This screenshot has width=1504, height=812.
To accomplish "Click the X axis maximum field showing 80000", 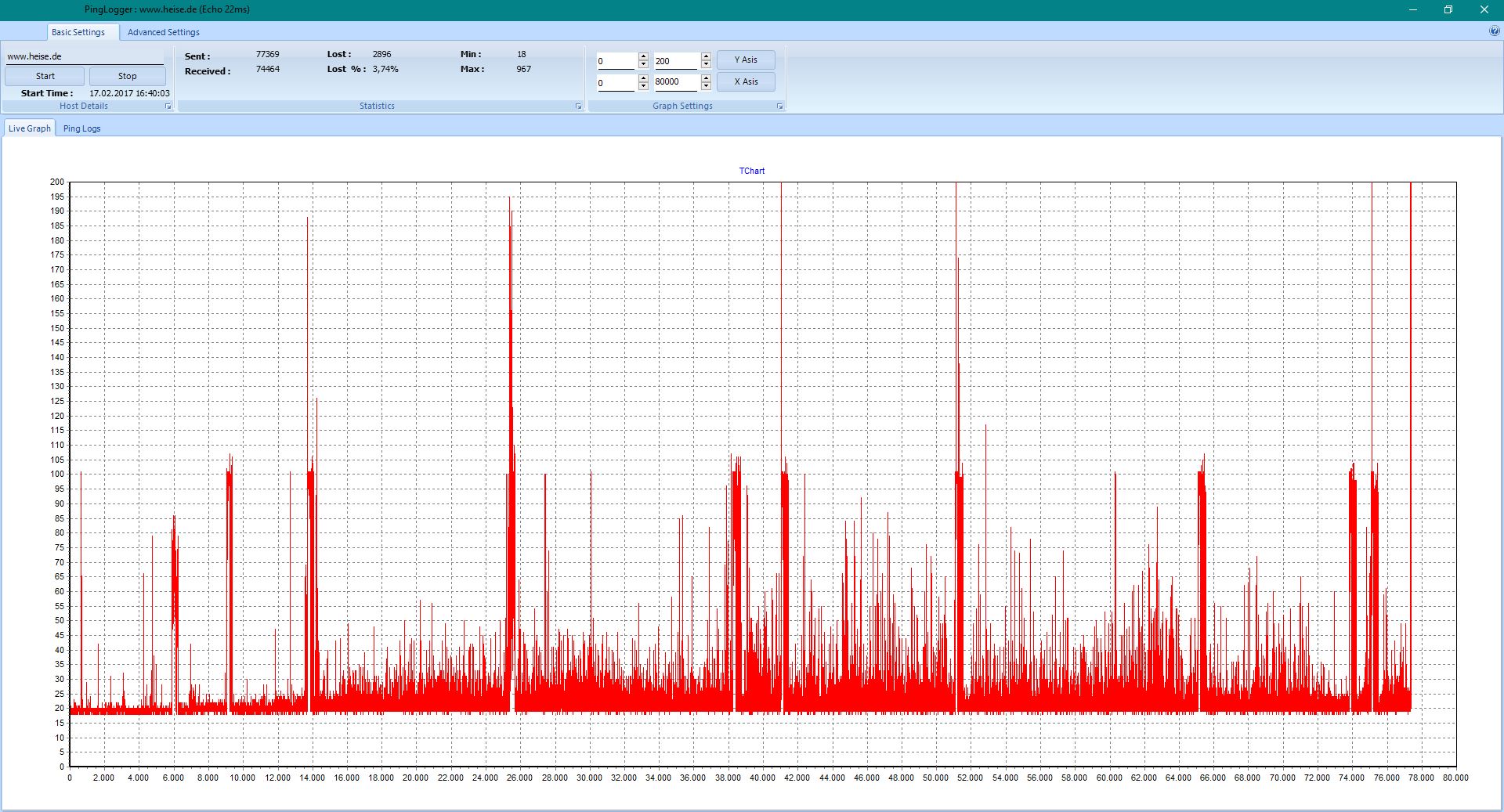I will click(x=677, y=82).
